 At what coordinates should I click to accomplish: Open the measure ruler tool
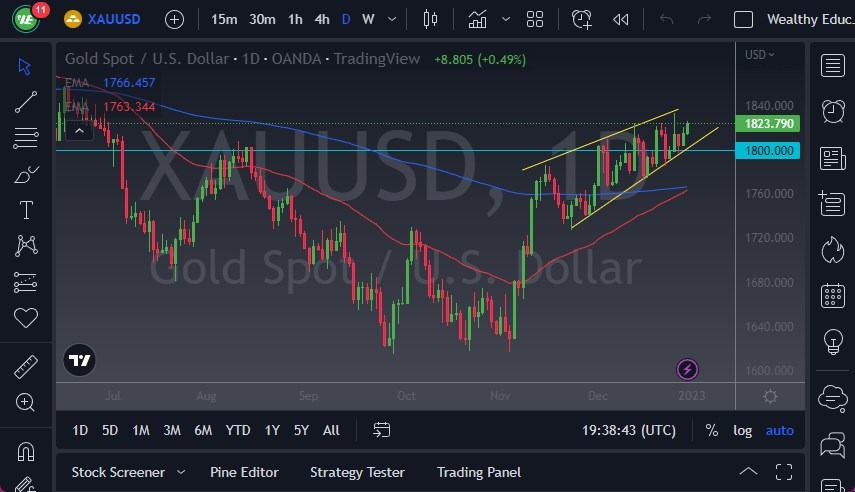(26, 366)
